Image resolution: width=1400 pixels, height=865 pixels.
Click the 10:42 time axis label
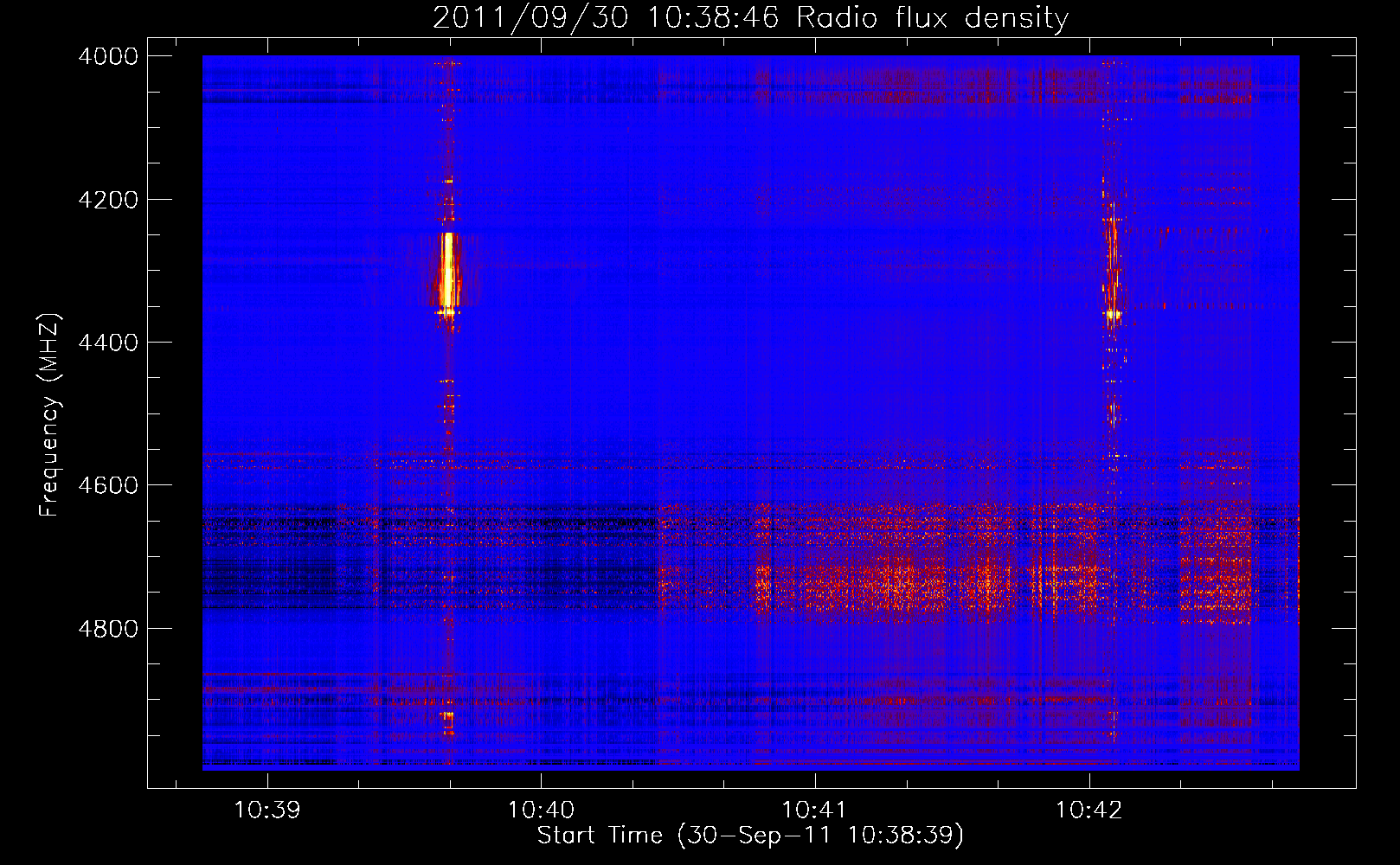(1089, 810)
